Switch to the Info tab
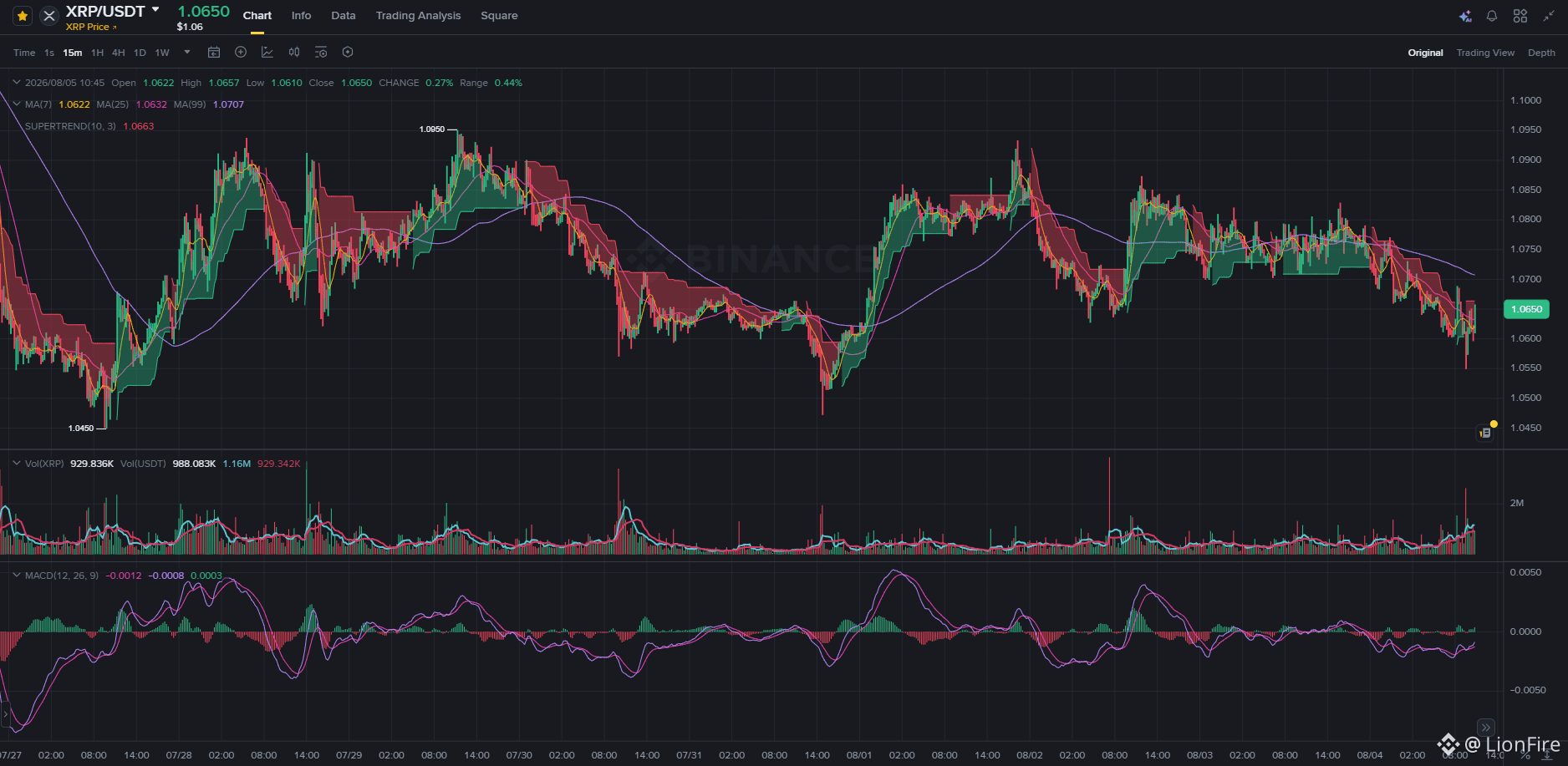Viewport: 1568px width, 766px height. [x=301, y=16]
